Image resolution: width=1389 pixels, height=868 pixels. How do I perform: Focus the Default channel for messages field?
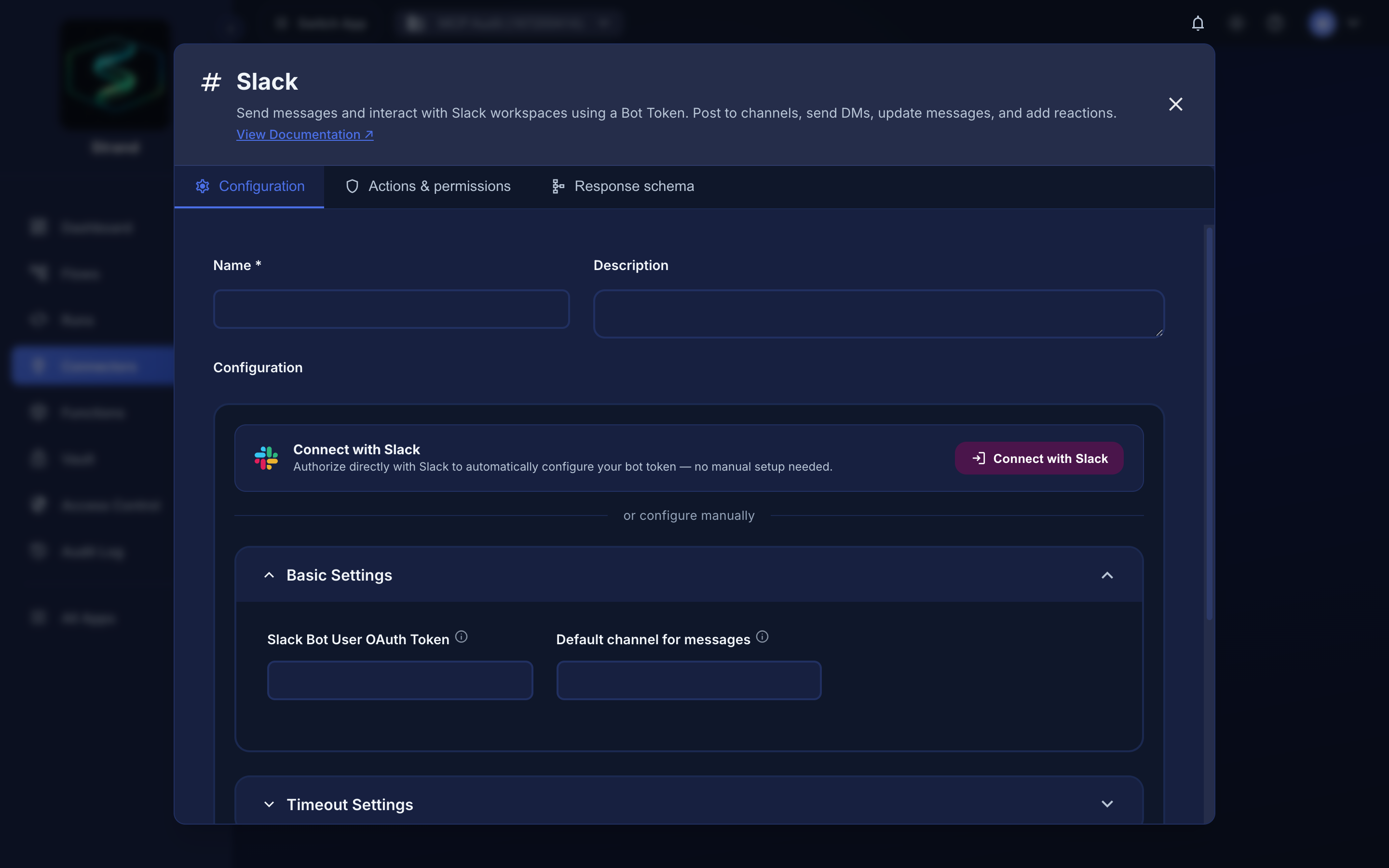[x=689, y=680]
